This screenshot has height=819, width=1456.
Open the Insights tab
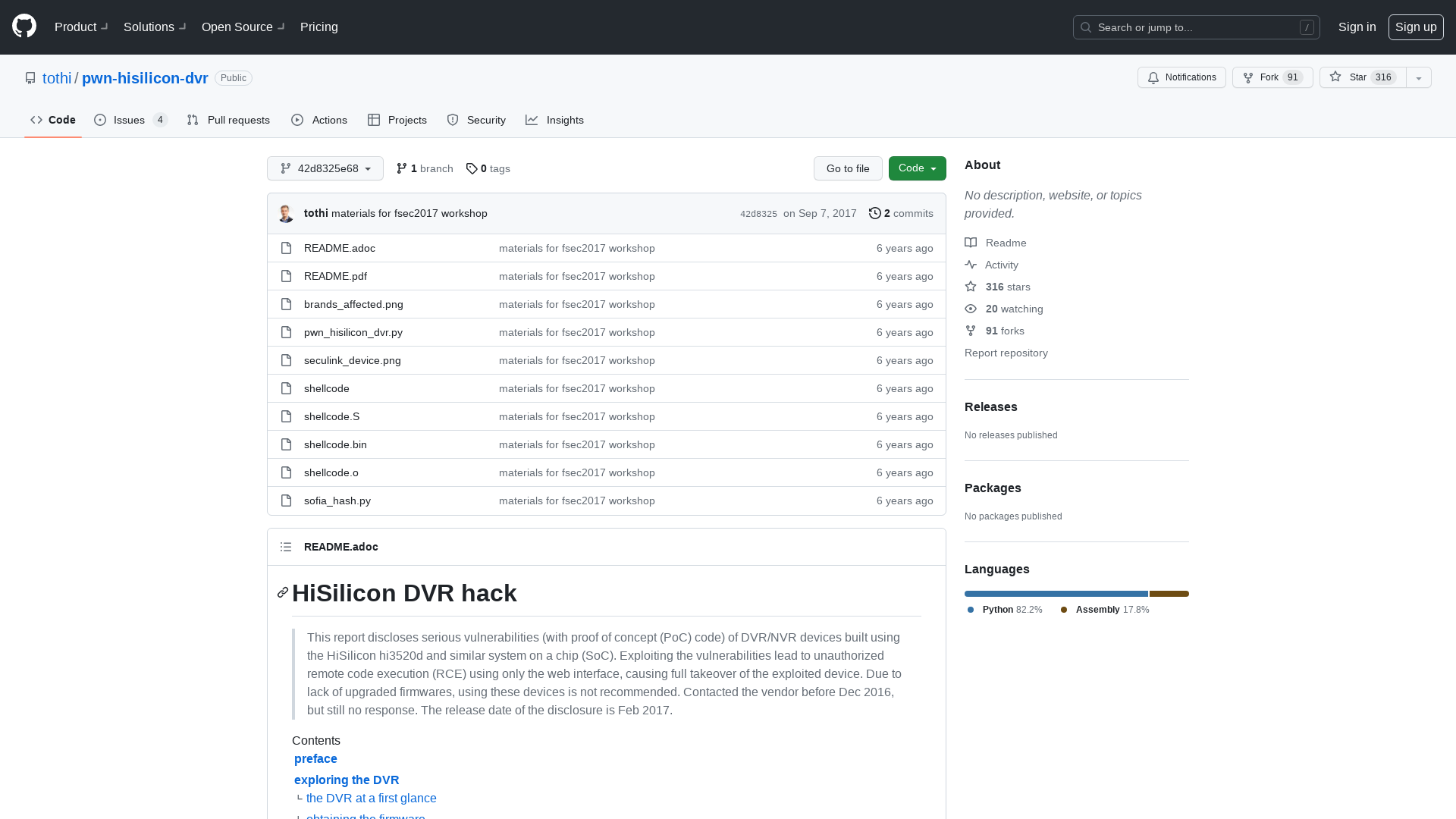554,120
